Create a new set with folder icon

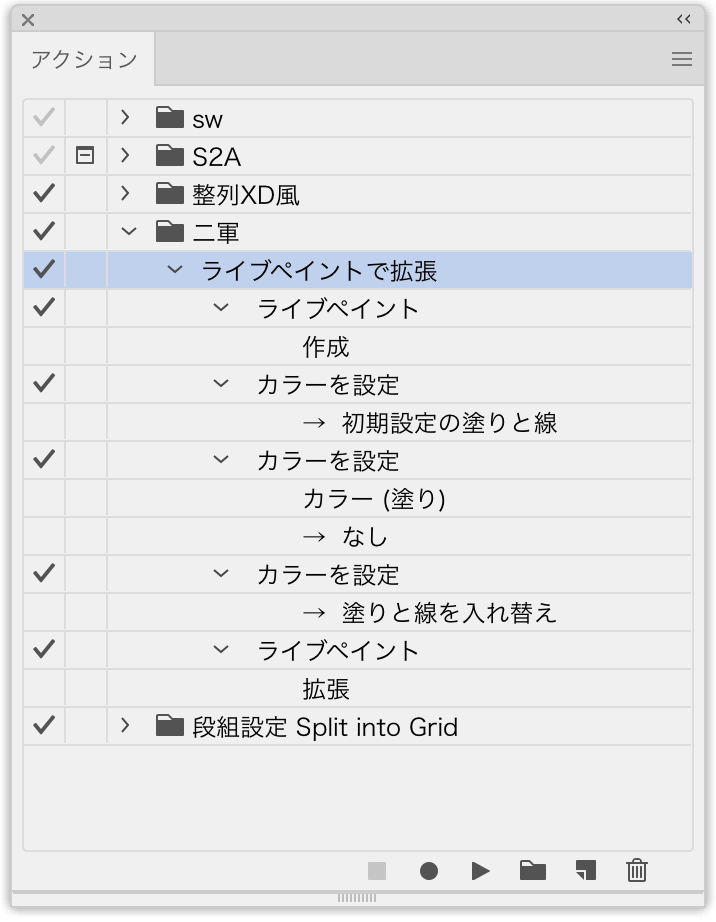533,871
